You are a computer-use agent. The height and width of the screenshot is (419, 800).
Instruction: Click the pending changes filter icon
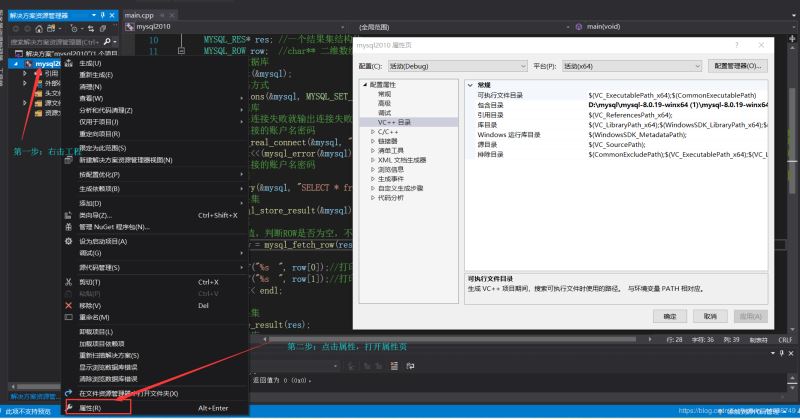coord(74,29)
